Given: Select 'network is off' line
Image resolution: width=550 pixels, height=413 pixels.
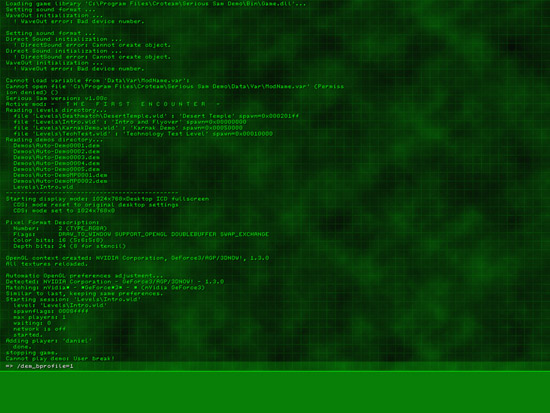Looking at the screenshot, I should [x=39, y=329].
